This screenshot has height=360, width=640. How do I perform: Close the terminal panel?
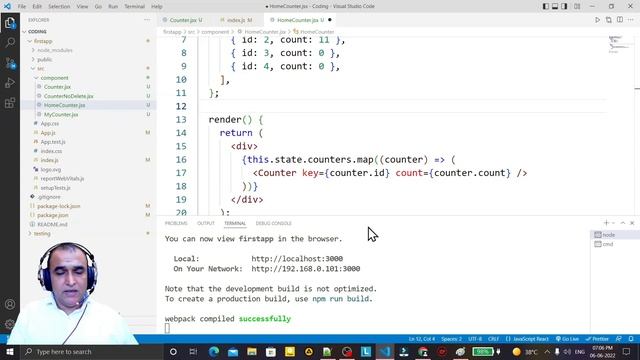632,223
